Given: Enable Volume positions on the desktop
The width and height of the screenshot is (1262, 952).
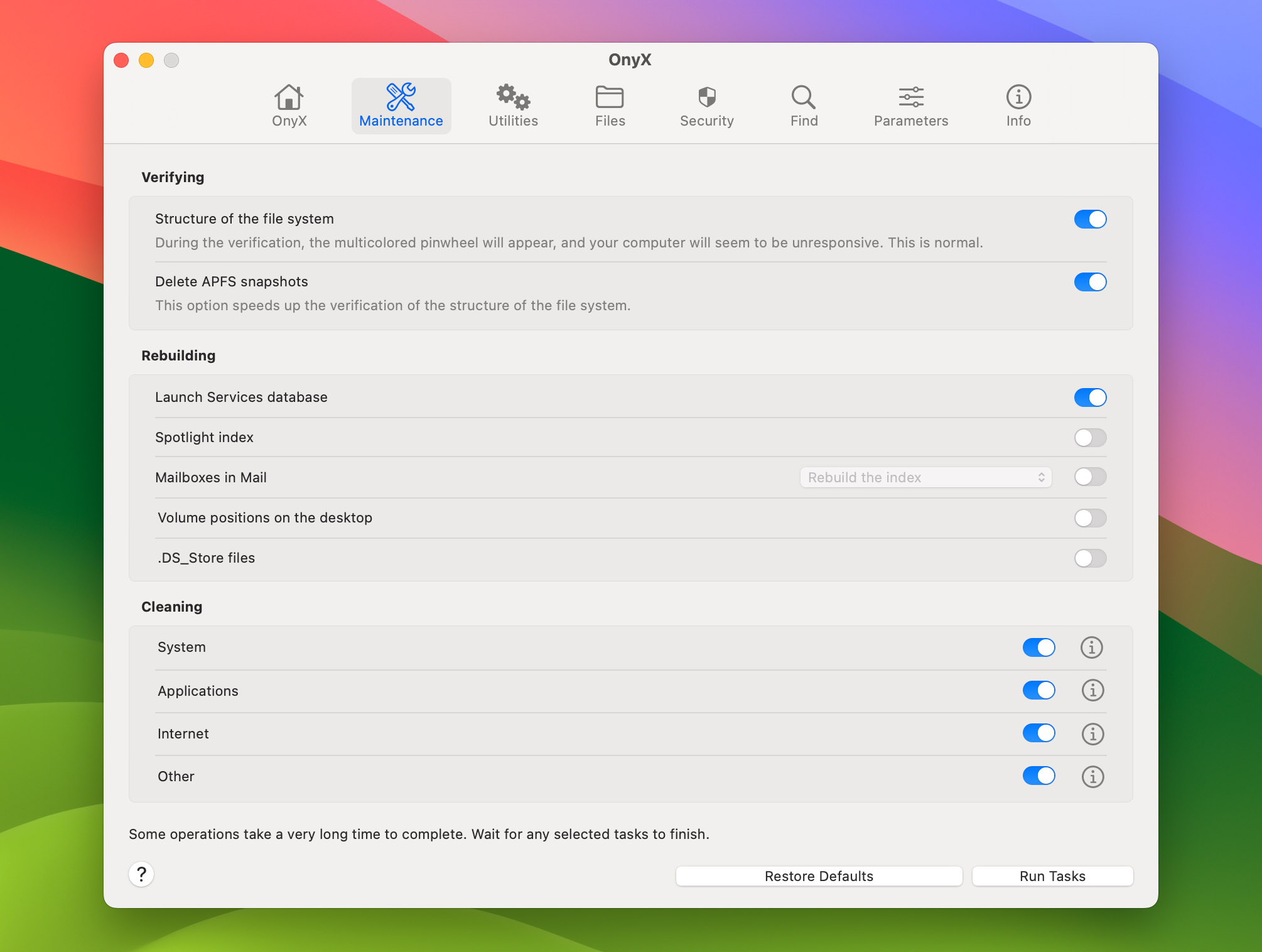Looking at the screenshot, I should [1090, 518].
